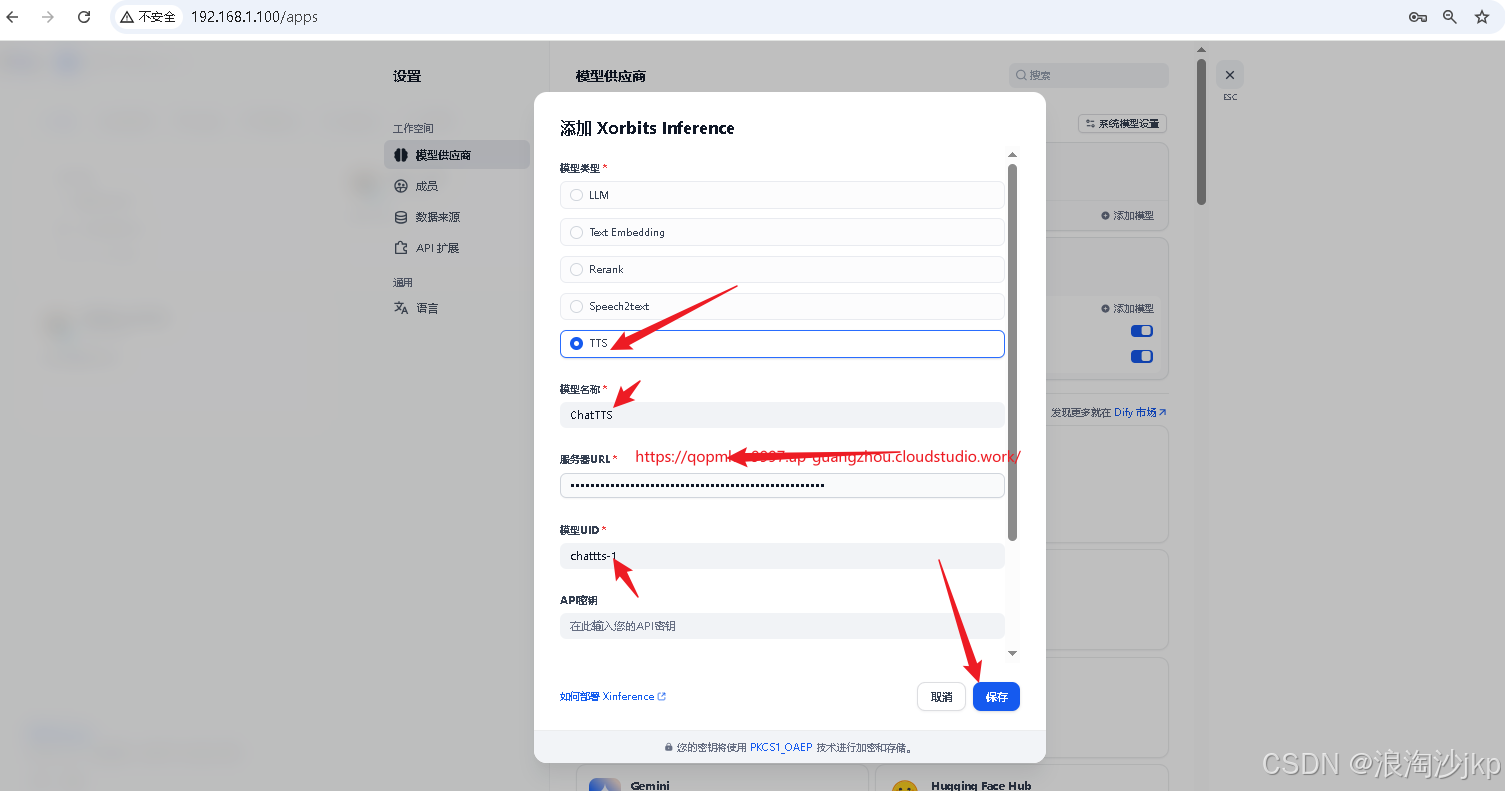The width and height of the screenshot is (1505, 791).
Task: Open the 如何部署 Xinference help link
Action: click(613, 697)
